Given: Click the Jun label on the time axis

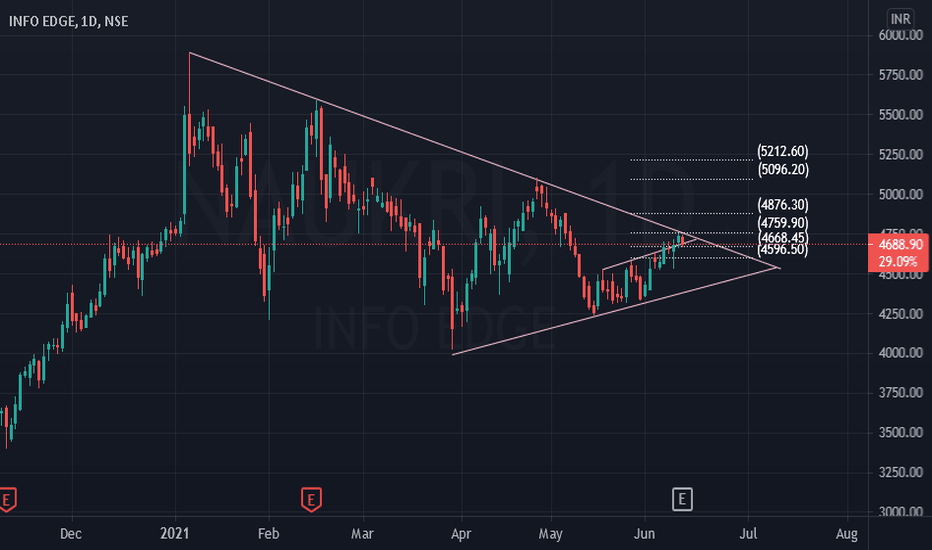Looking at the screenshot, I should tap(644, 534).
